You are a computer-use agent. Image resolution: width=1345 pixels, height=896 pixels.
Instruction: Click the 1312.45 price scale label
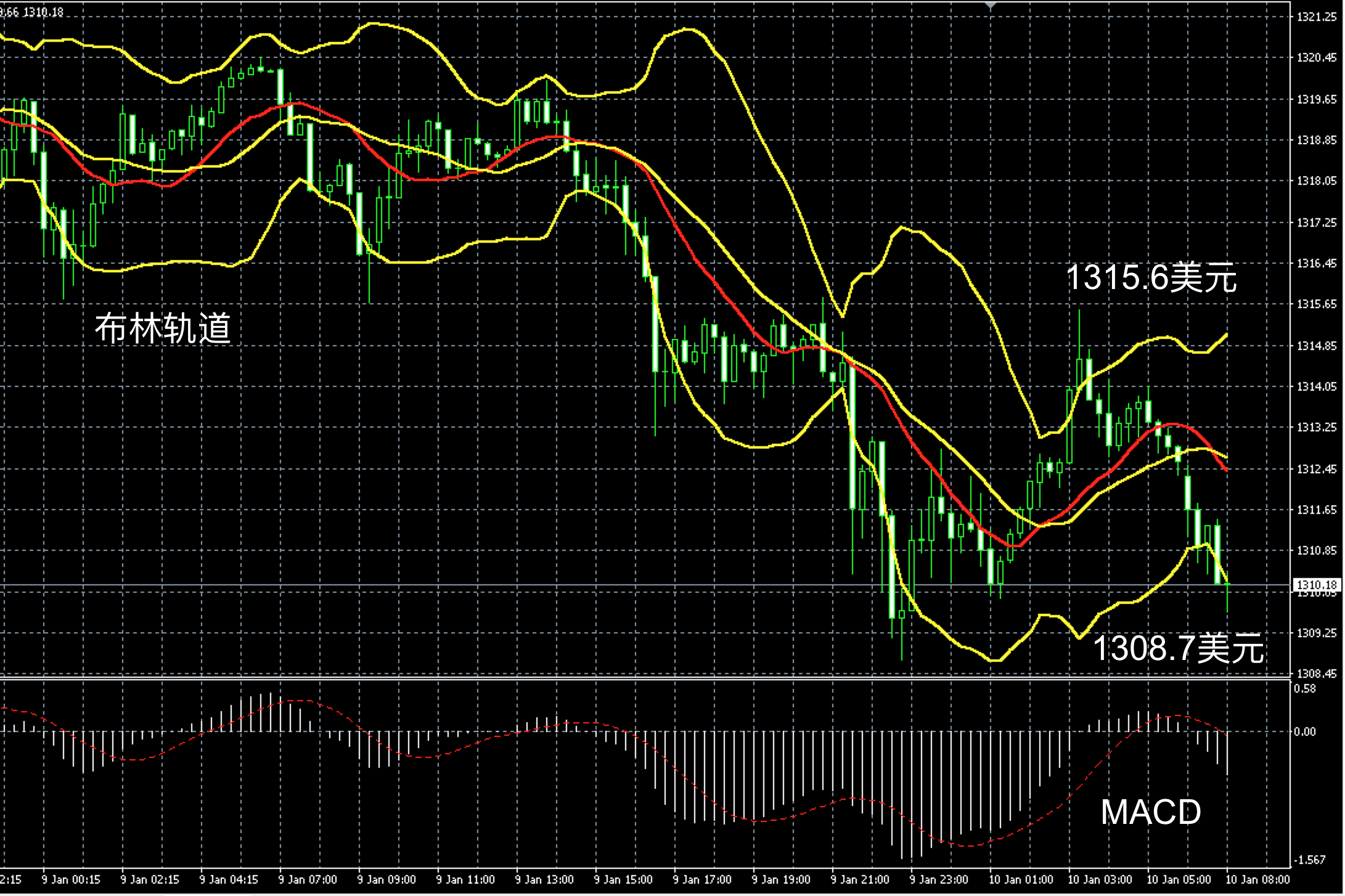tap(1317, 469)
